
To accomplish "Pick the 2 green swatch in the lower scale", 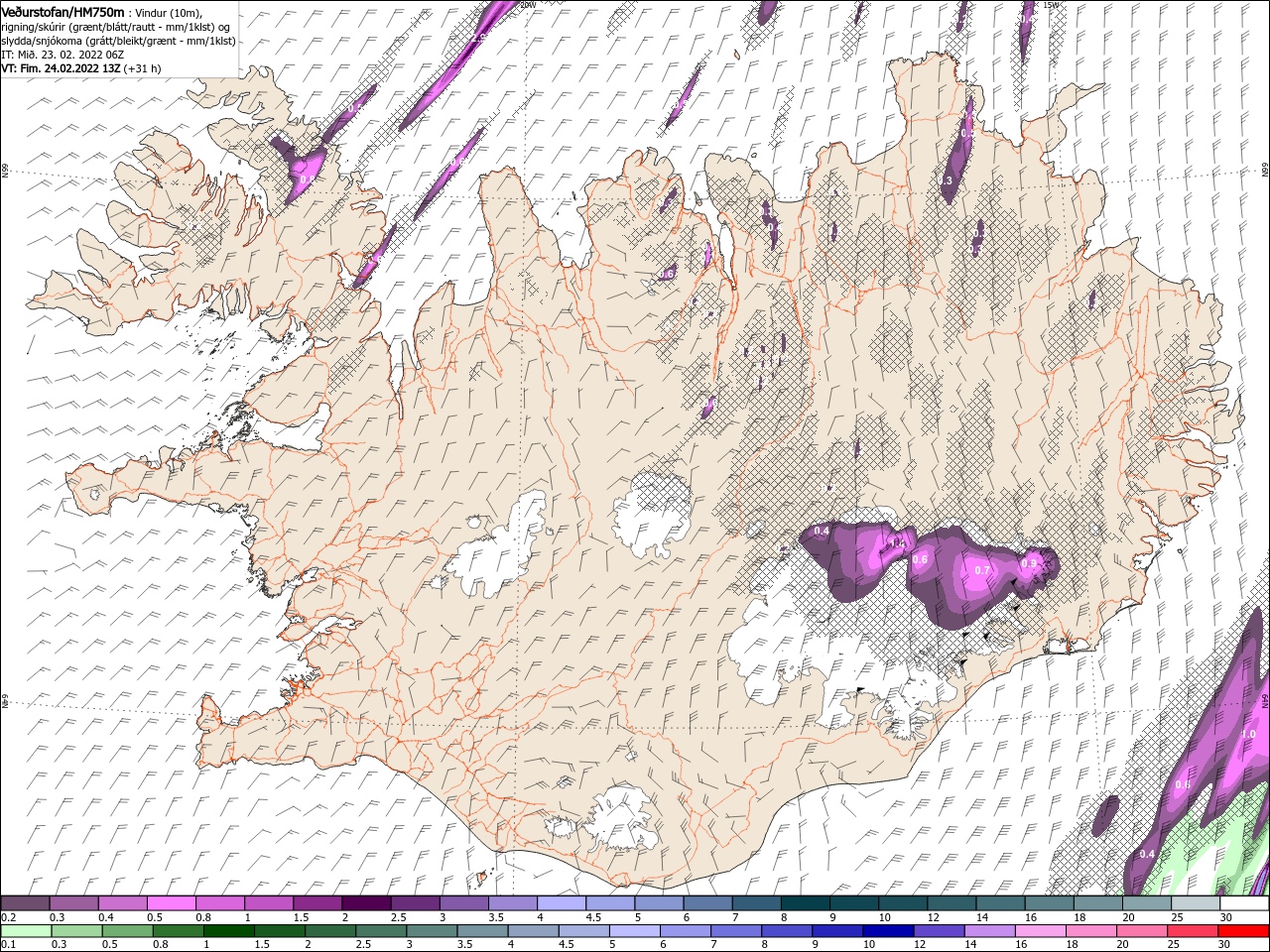I will [330, 930].
